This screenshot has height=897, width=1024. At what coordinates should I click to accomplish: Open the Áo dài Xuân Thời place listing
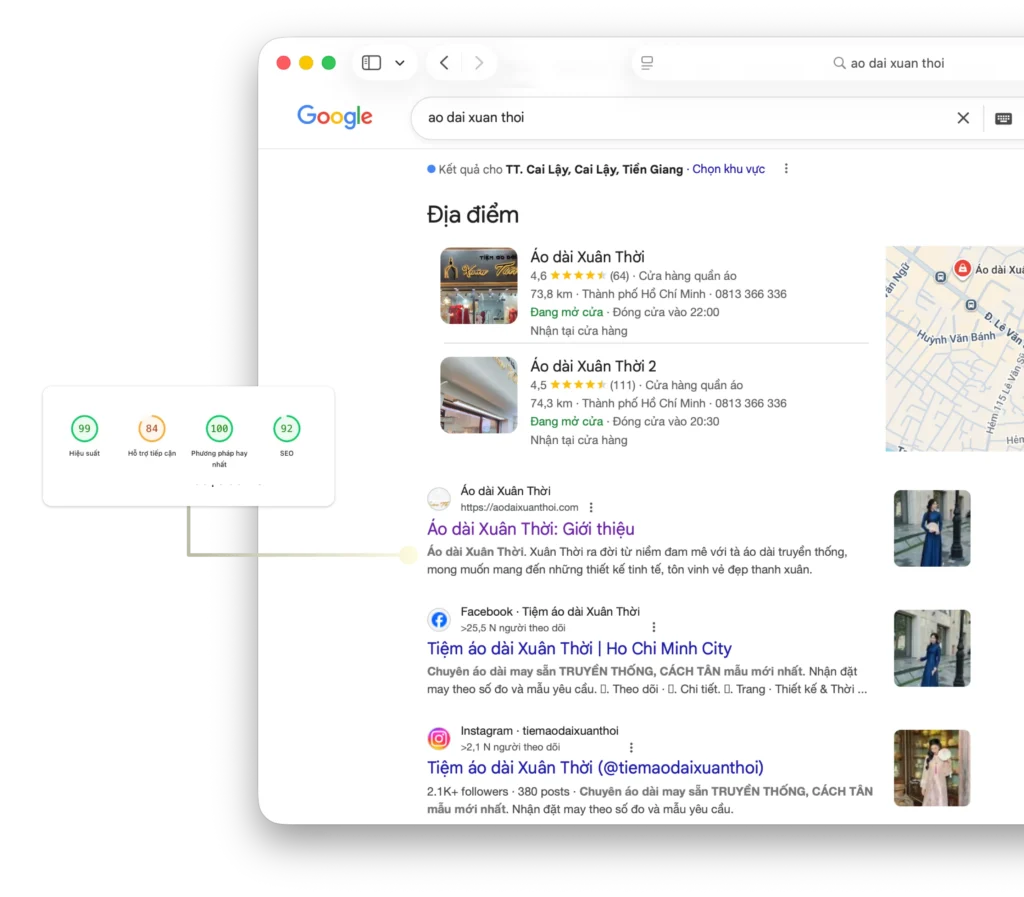(587, 257)
